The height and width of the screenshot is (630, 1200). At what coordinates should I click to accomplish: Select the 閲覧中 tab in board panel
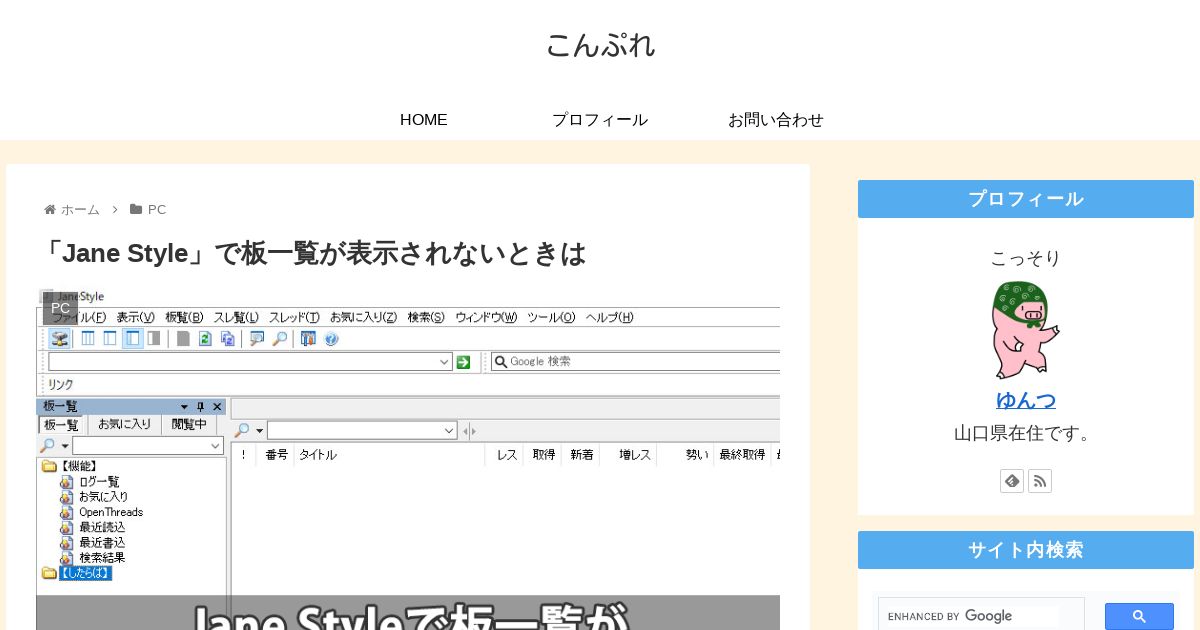[189, 424]
